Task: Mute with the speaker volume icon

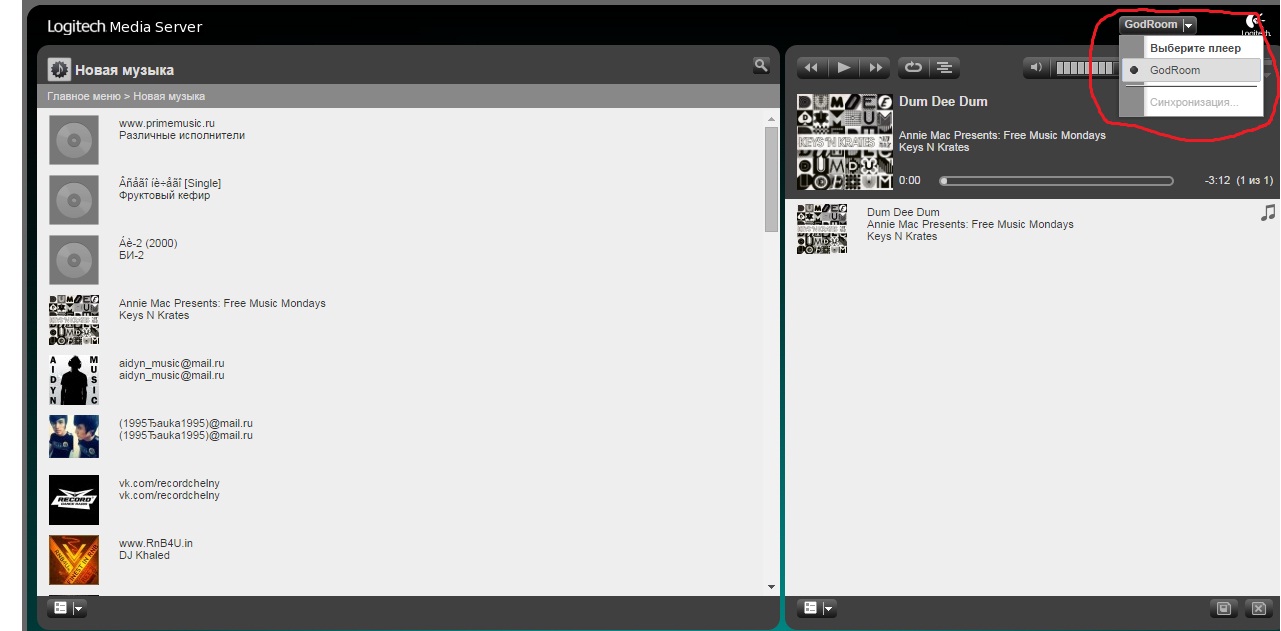Action: [1036, 68]
